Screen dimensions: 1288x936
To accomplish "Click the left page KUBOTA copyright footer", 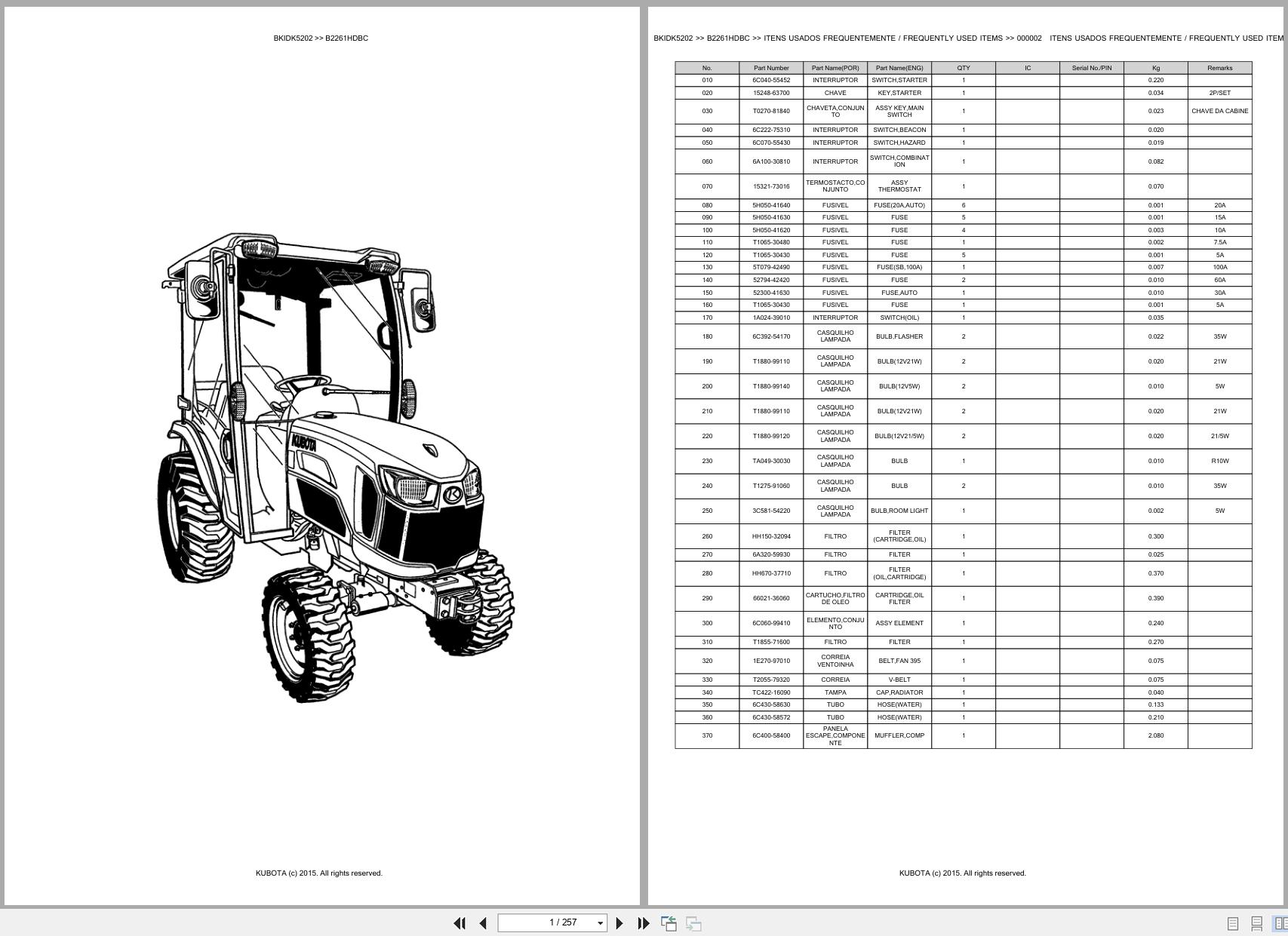I will coord(319,873).
